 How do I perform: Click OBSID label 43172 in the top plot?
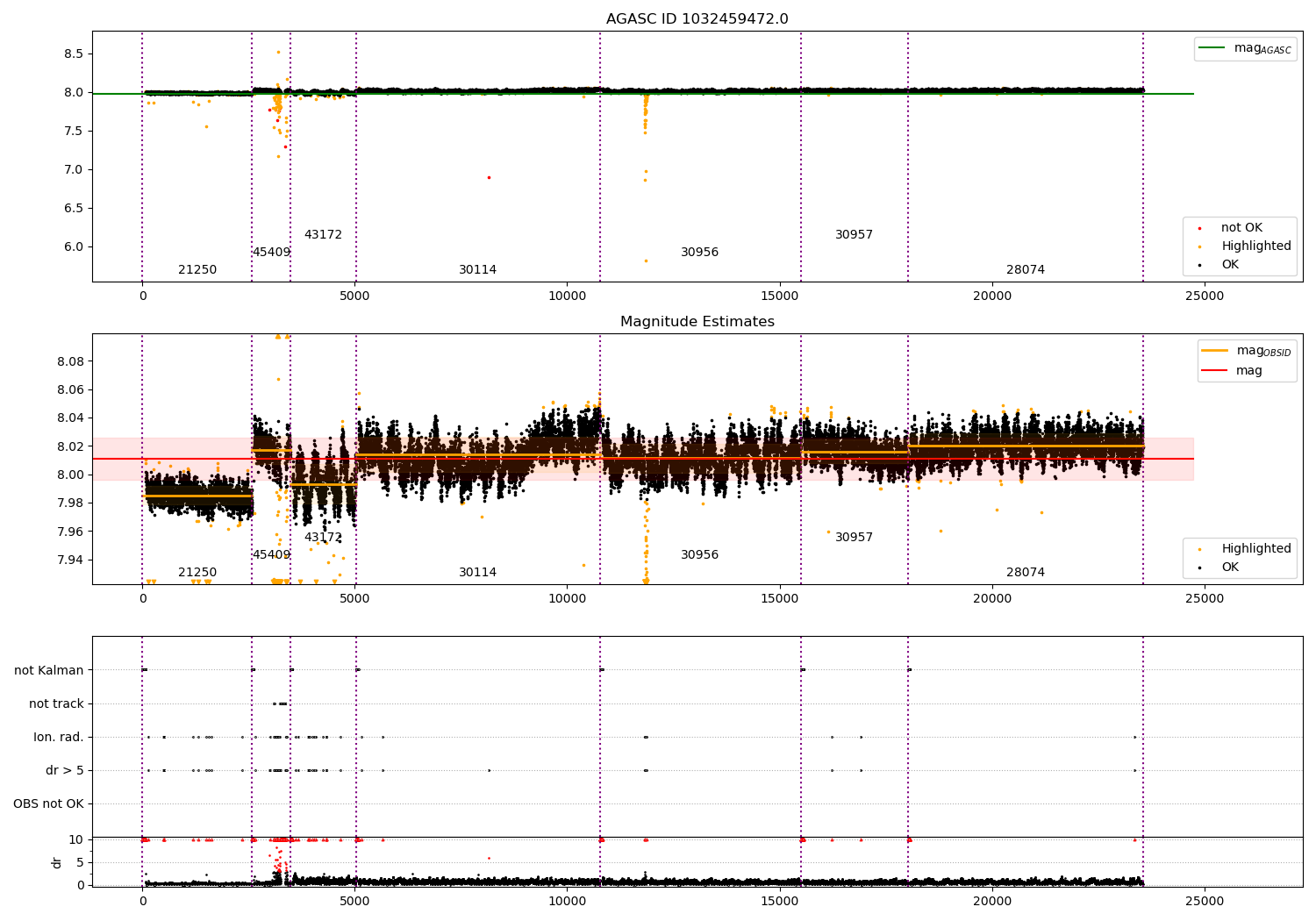pyautogui.click(x=323, y=235)
